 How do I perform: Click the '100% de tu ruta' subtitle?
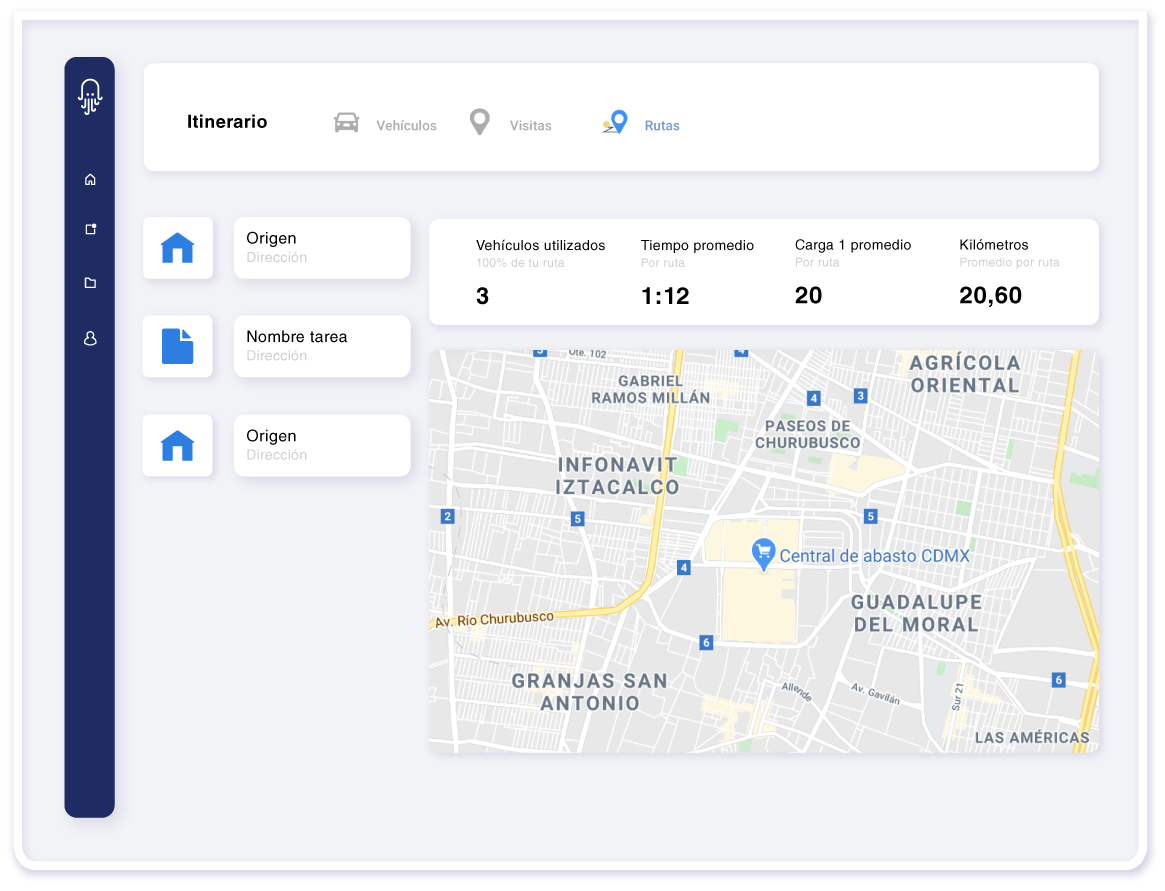[520, 263]
